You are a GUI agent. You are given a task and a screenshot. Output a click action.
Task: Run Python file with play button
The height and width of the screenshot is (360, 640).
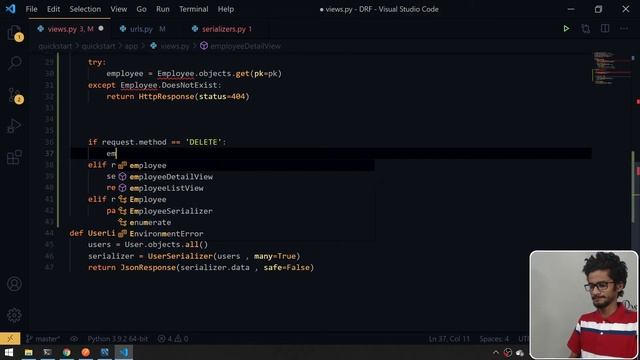coord(566,29)
